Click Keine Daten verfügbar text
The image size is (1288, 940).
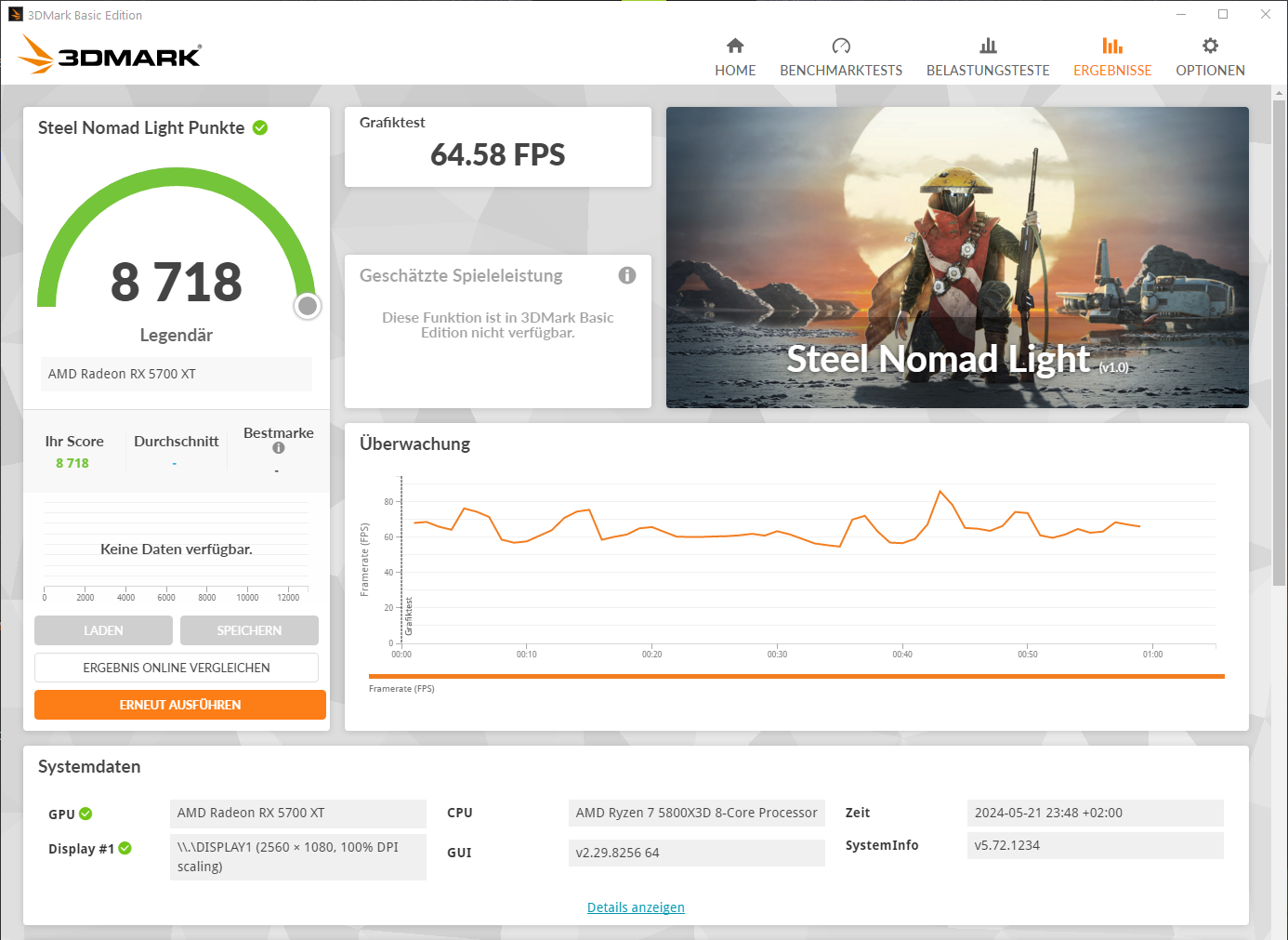point(177,549)
